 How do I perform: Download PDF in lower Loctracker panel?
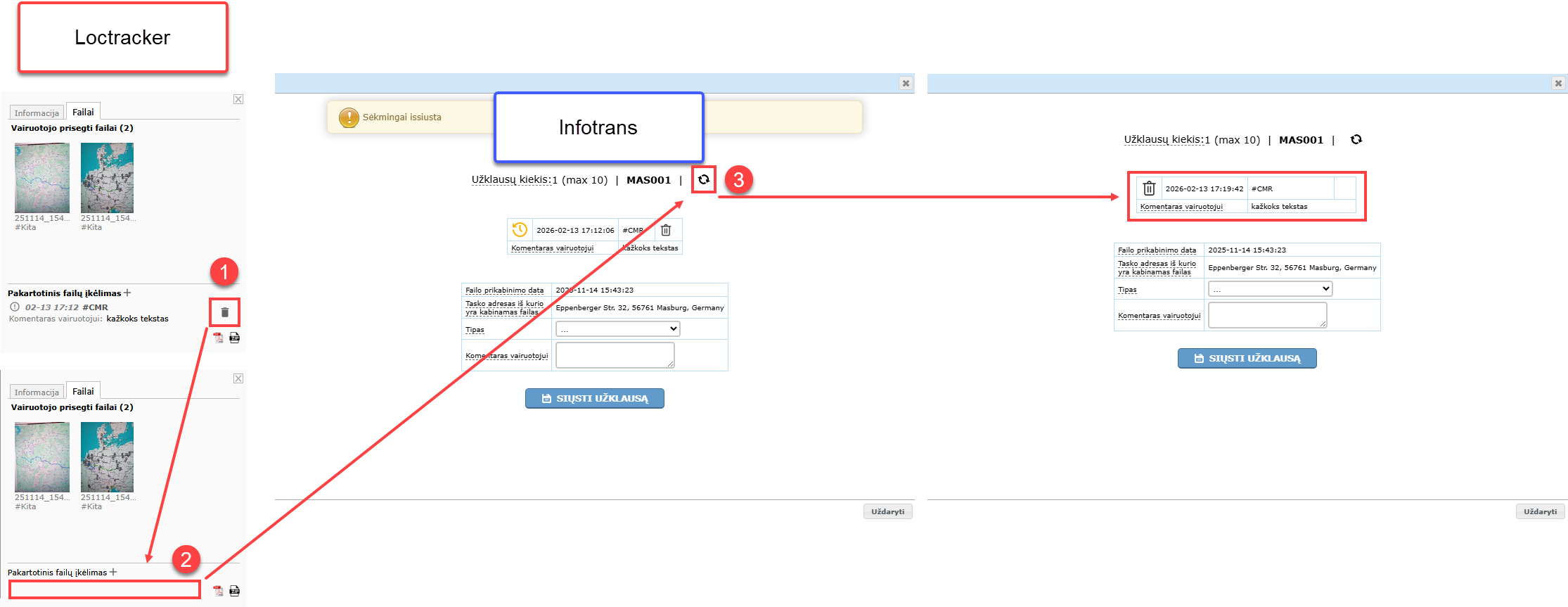click(x=218, y=591)
